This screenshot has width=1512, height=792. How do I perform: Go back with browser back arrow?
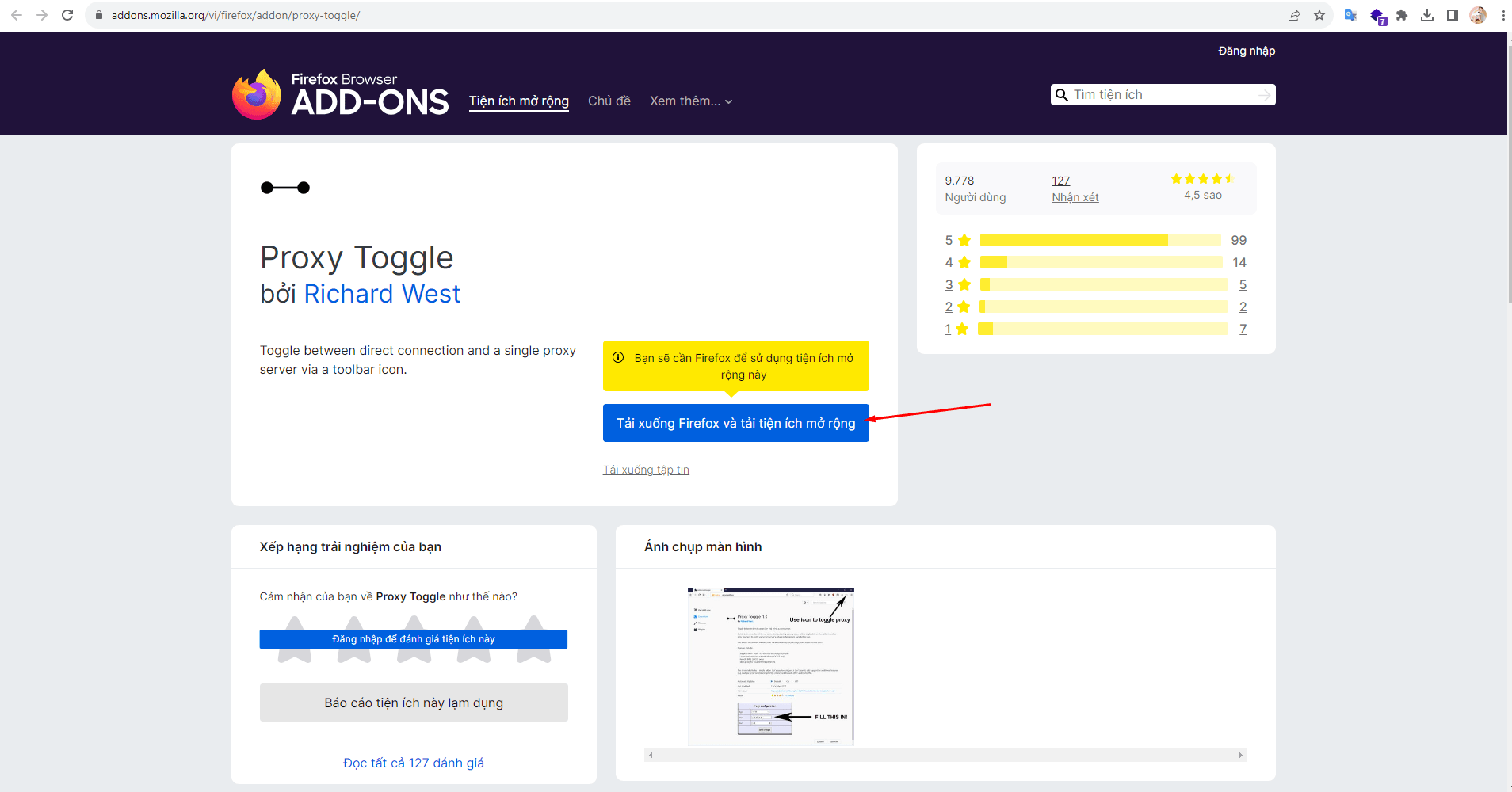17,15
